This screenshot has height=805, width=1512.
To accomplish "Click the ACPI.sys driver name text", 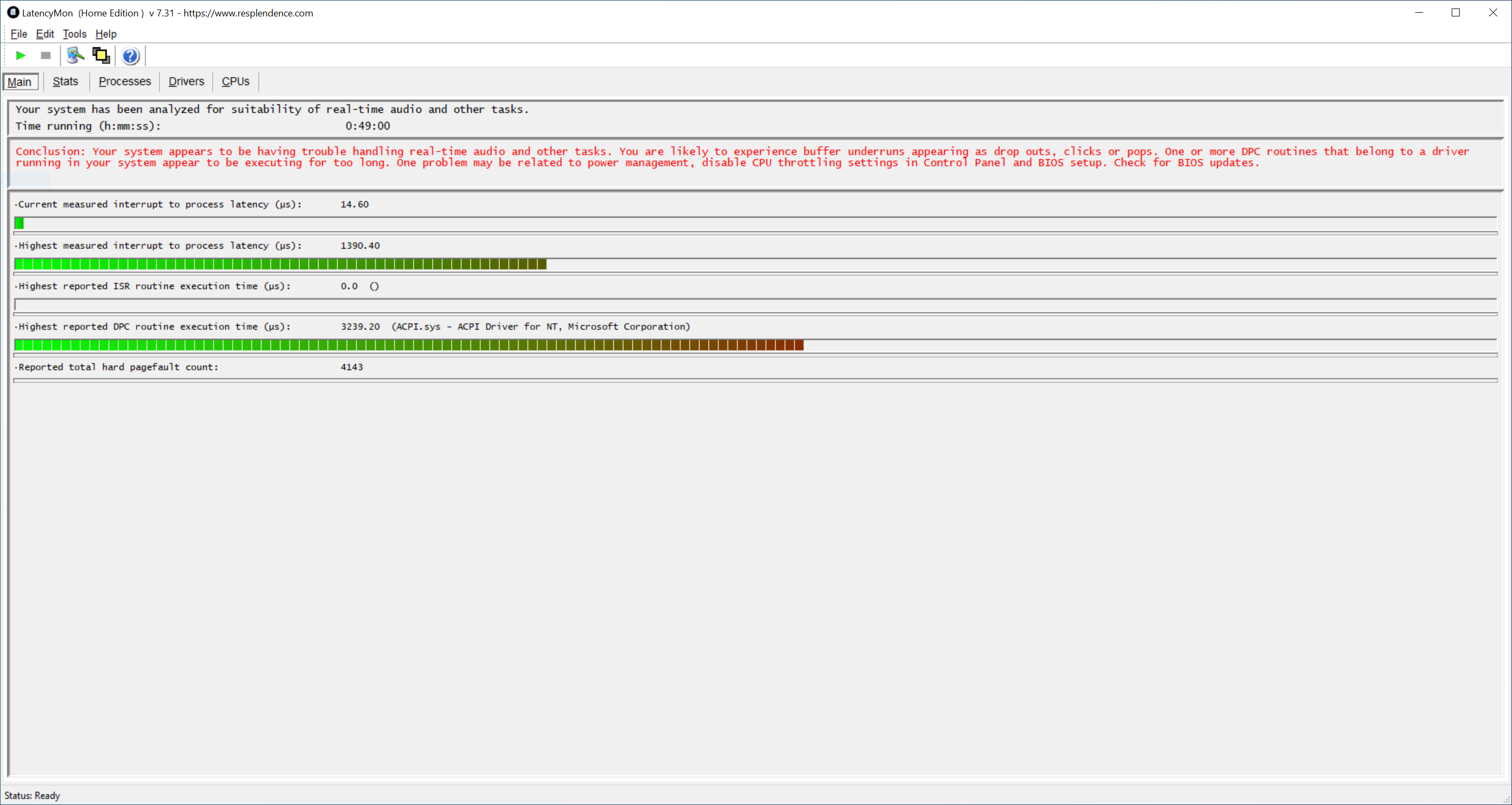I will tap(541, 327).
